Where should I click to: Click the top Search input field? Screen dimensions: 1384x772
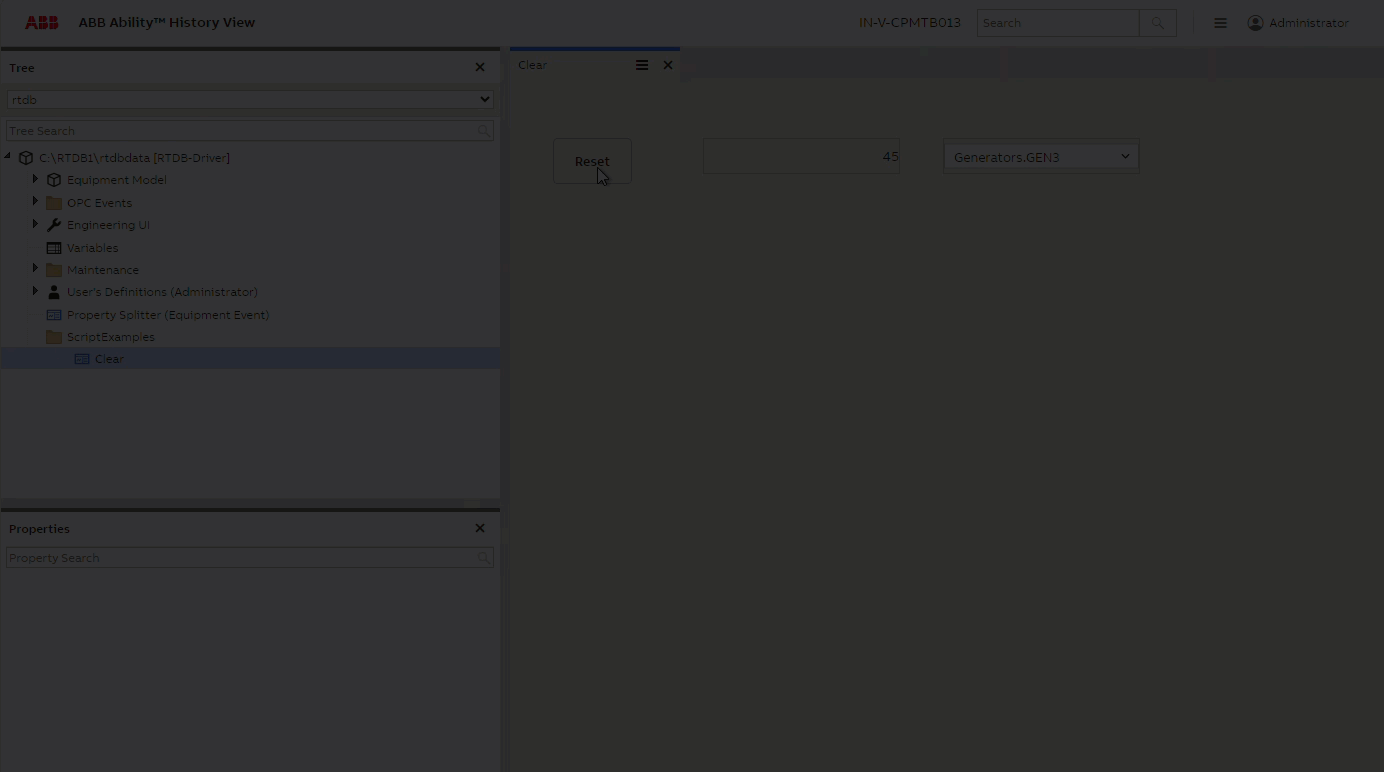pyautogui.click(x=1058, y=23)
